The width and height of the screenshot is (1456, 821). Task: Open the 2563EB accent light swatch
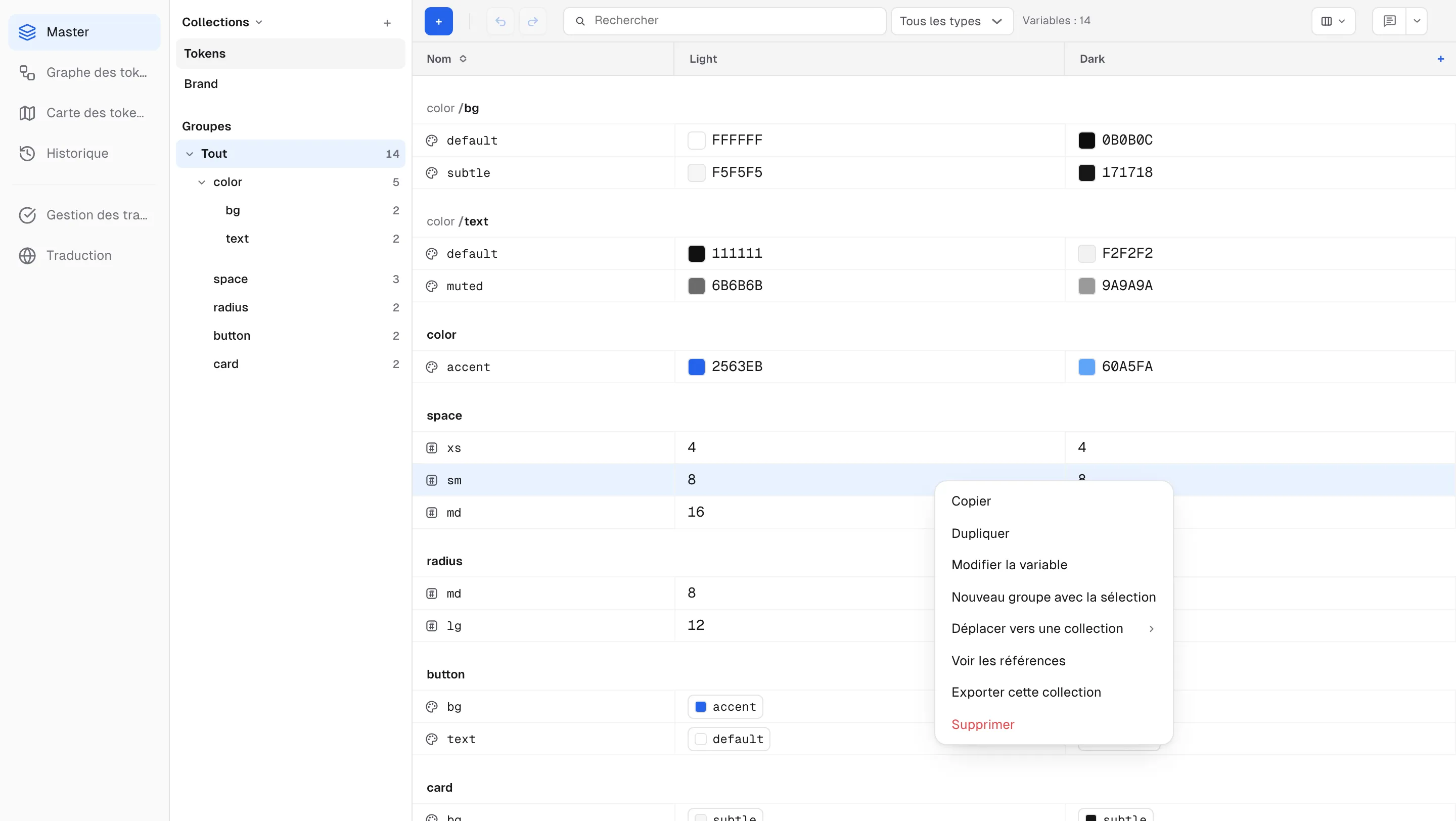pos(696,367)
